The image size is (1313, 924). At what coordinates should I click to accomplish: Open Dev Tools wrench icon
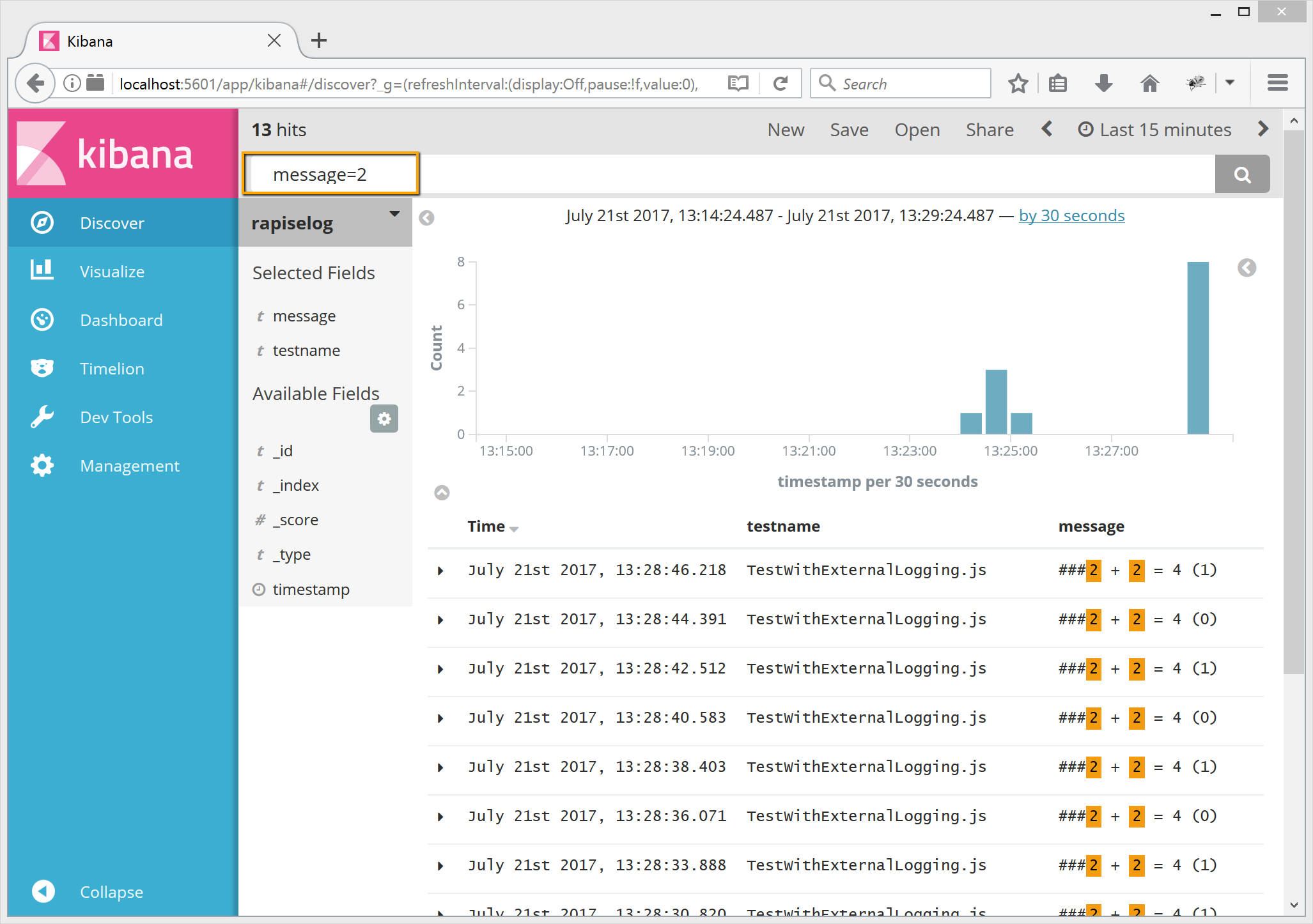click(42, 417)
